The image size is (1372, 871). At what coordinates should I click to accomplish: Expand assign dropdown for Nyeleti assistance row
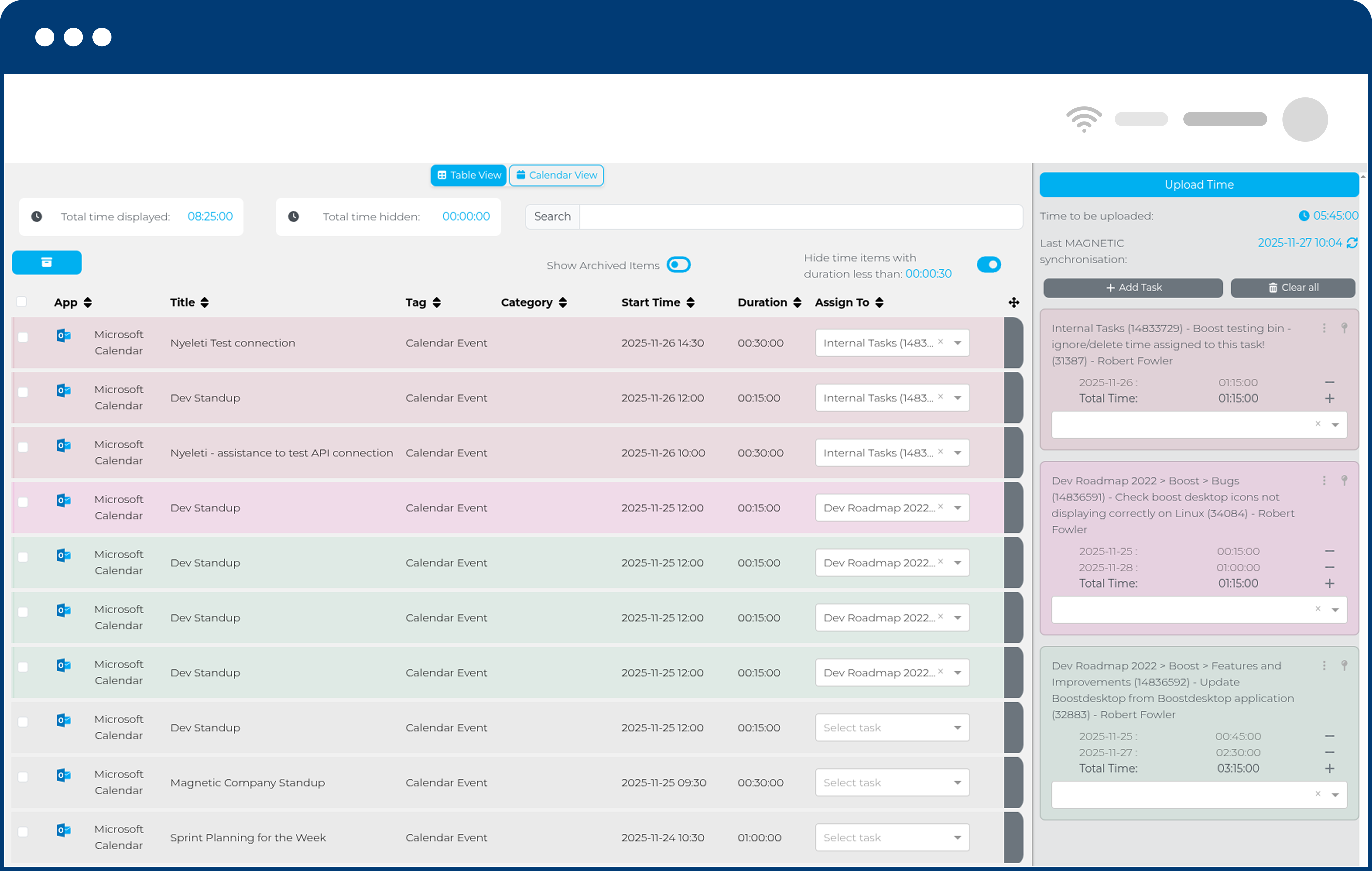pyautogui.click(x=958, y=453)
